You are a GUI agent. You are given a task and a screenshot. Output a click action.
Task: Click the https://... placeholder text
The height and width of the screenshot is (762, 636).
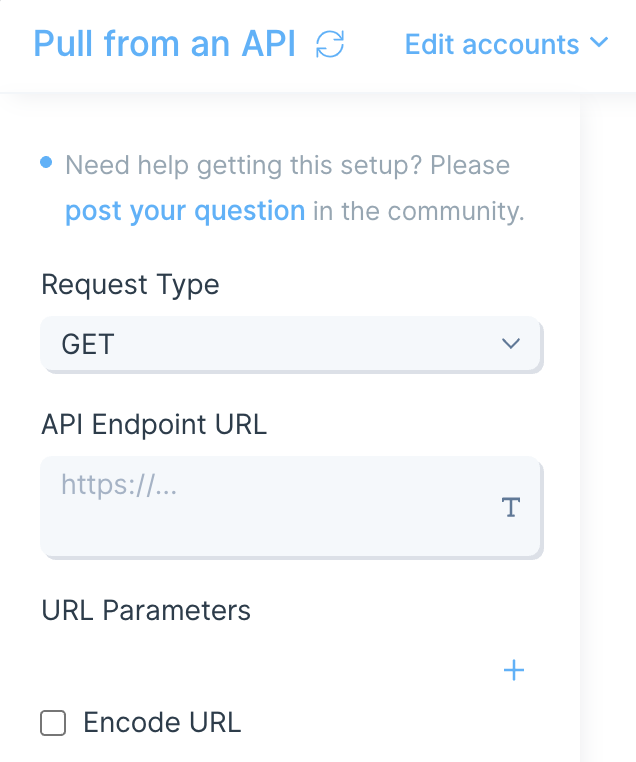pyautogui.click(x=119, y=485)
